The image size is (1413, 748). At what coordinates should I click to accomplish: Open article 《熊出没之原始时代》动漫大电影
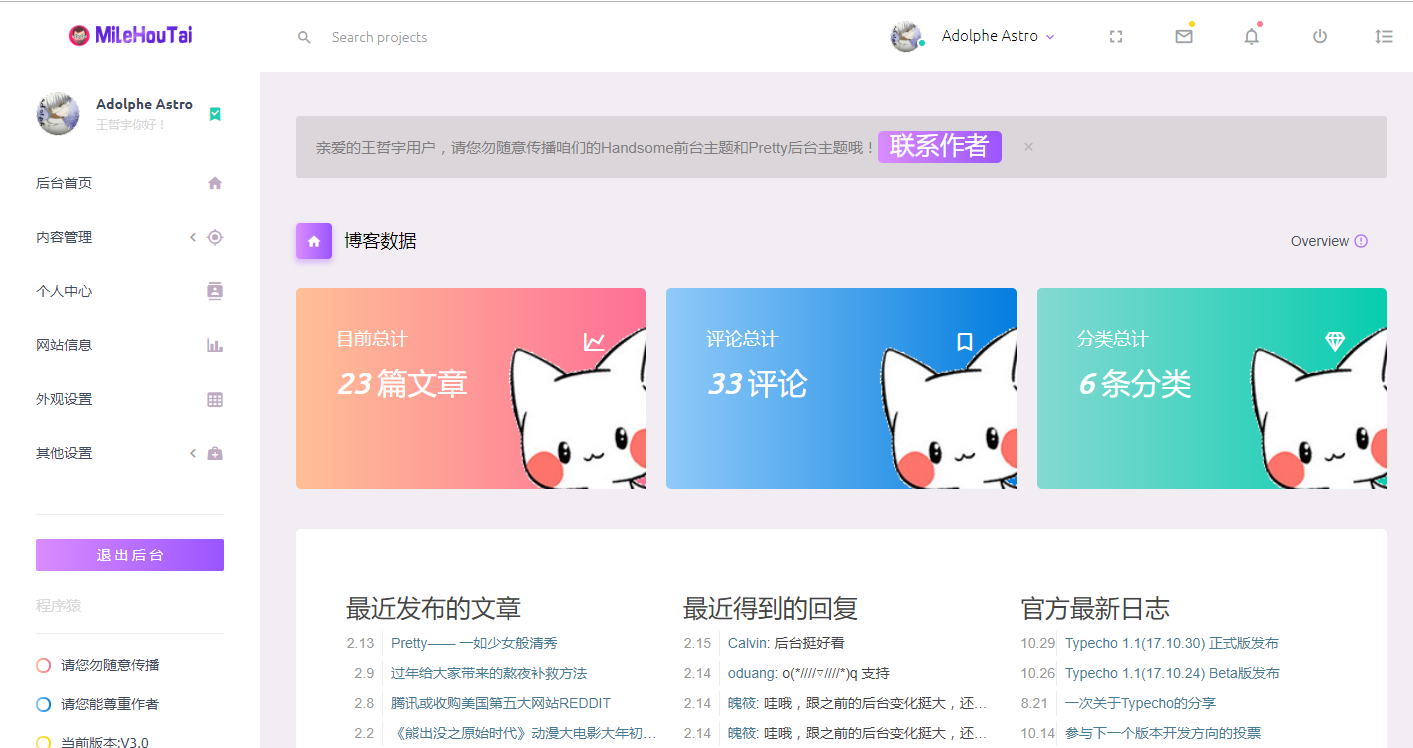coord(523,733)
